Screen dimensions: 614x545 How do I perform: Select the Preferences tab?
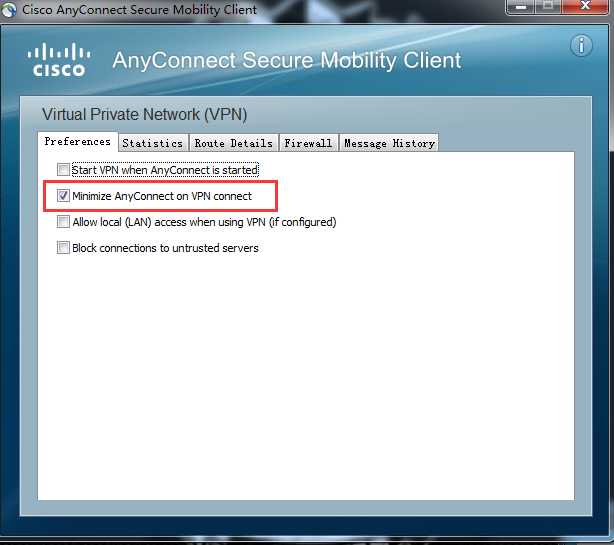coord(78,141)
